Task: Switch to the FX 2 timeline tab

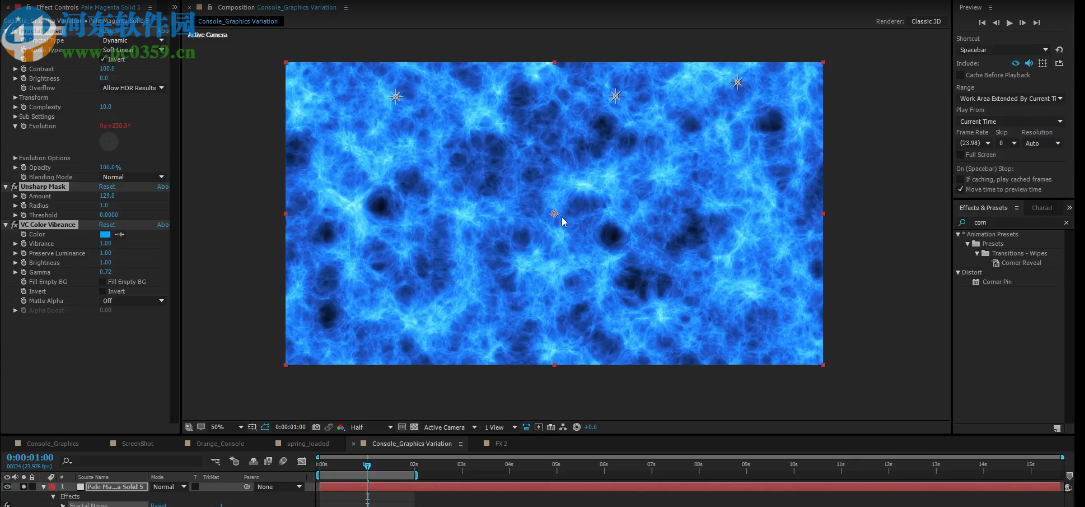Action: 500,443
